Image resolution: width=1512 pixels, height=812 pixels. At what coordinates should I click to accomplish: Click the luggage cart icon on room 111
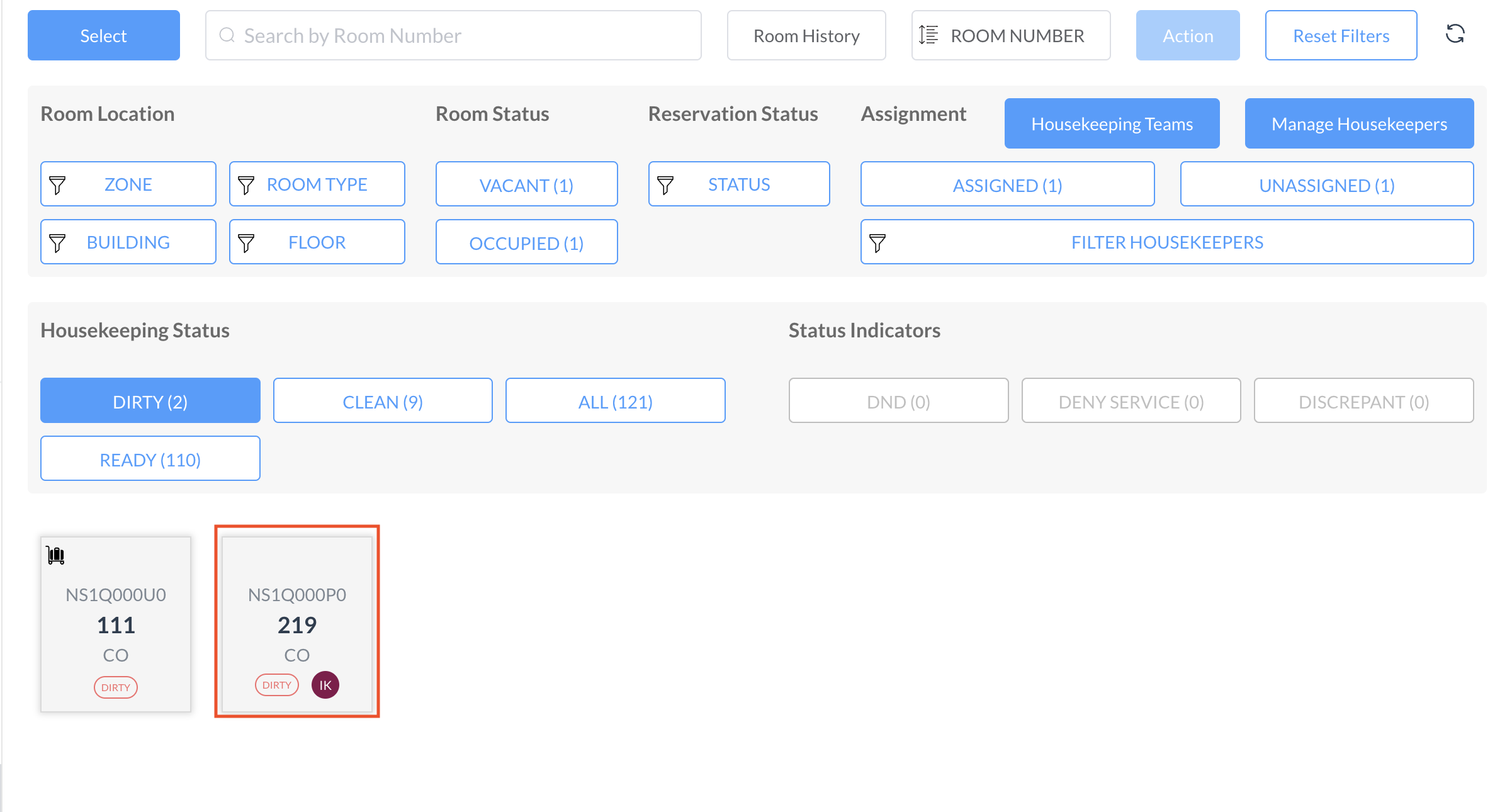coord(56,555)
